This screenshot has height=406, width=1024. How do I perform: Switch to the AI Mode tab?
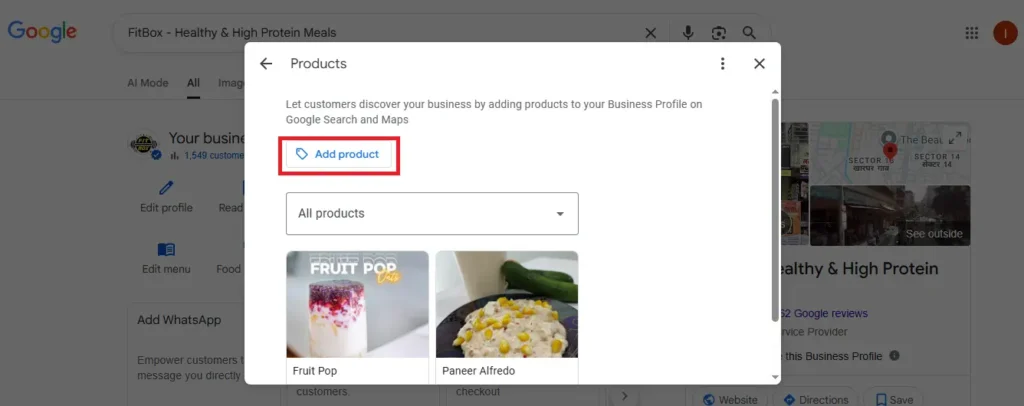pyautogui.click(x=148, y=83)
